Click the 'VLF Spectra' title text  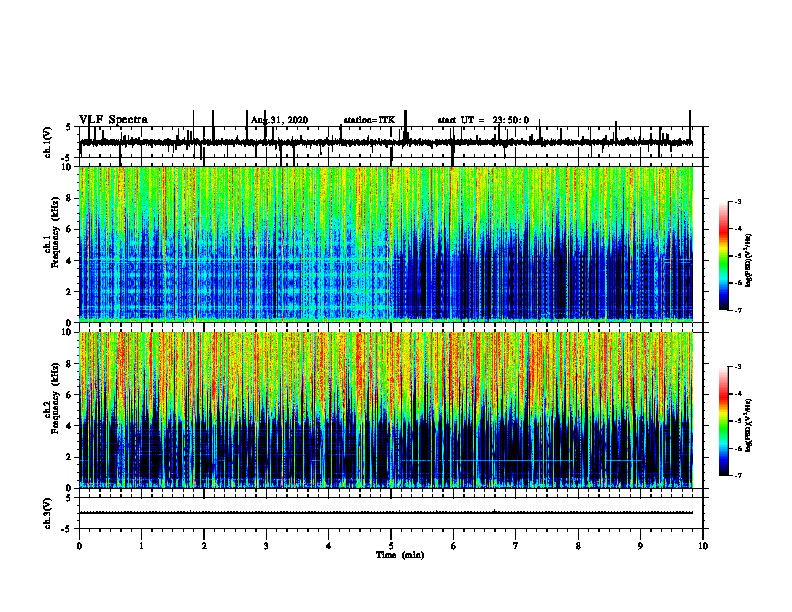pyautogui.click(x=113, y=120)
